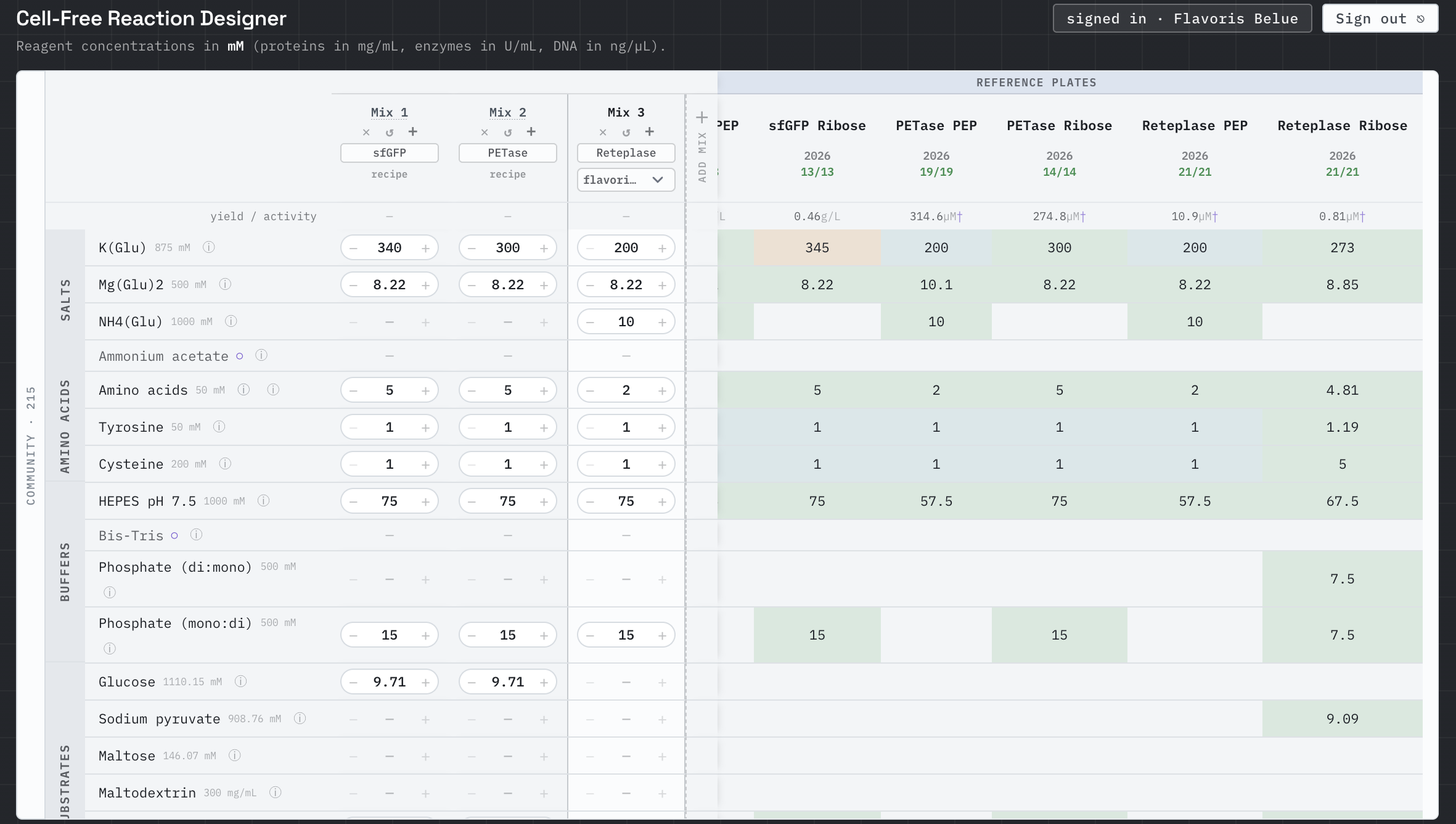Click the Sign out button
The height and width of the screenshot is (824, 1456).
pyautogui.click(x=1380, y=19)
